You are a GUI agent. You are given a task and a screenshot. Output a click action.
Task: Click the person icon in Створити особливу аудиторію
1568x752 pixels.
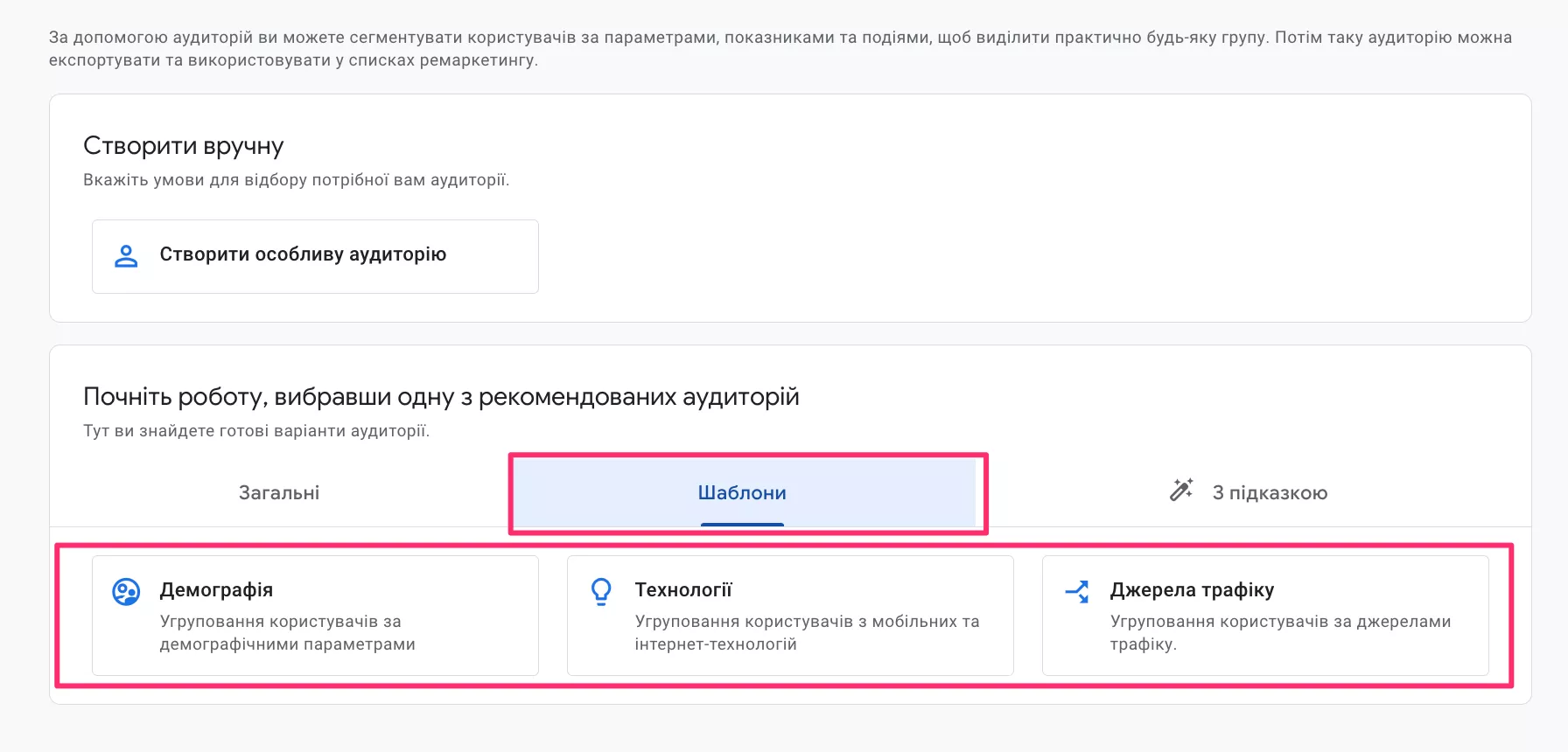[126, 255]
